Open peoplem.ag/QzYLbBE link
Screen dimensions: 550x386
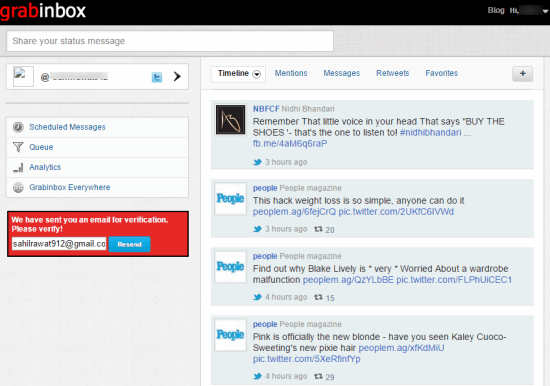click(348, 280)
